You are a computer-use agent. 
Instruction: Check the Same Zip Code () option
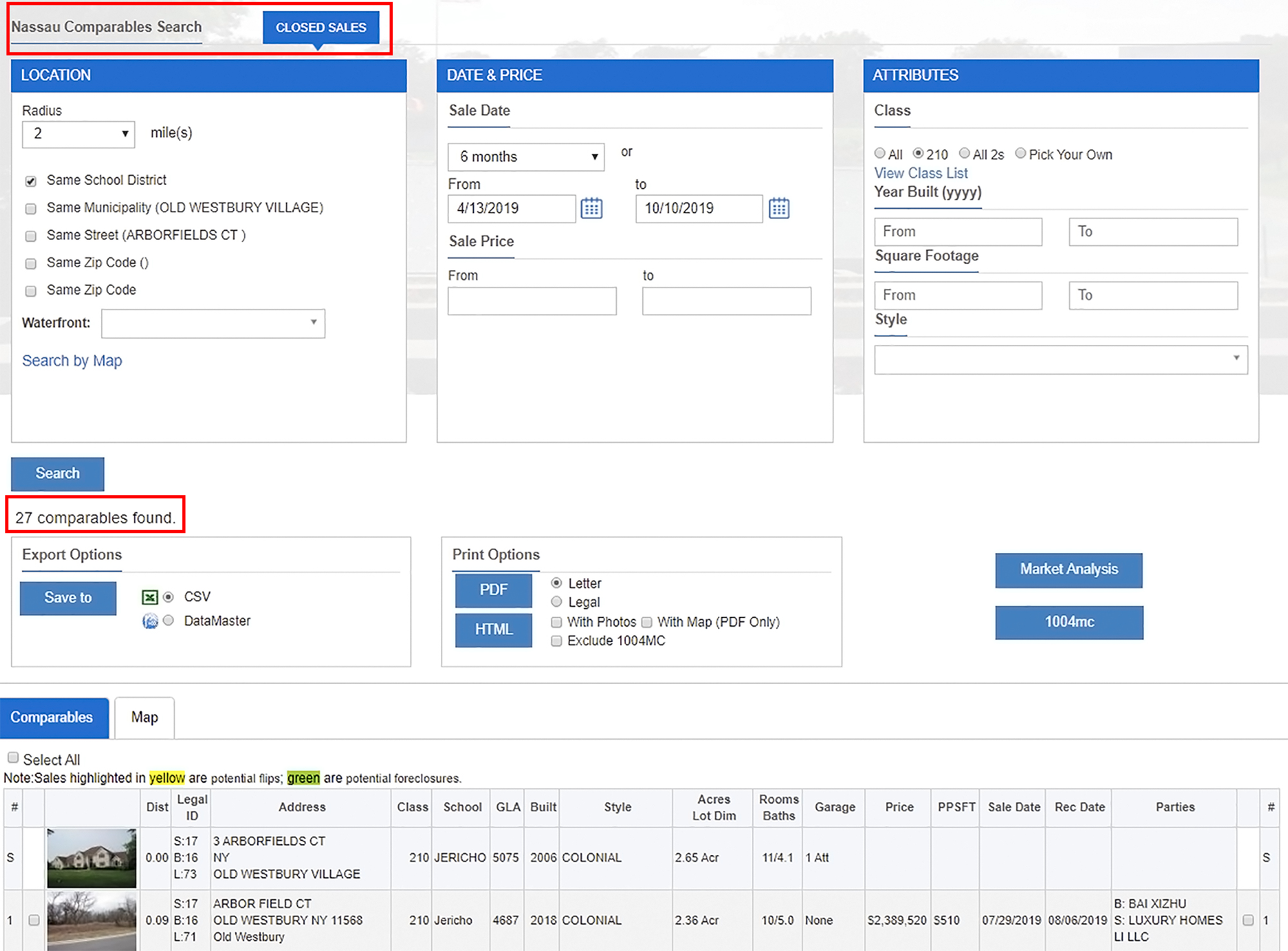click(30, 263)
